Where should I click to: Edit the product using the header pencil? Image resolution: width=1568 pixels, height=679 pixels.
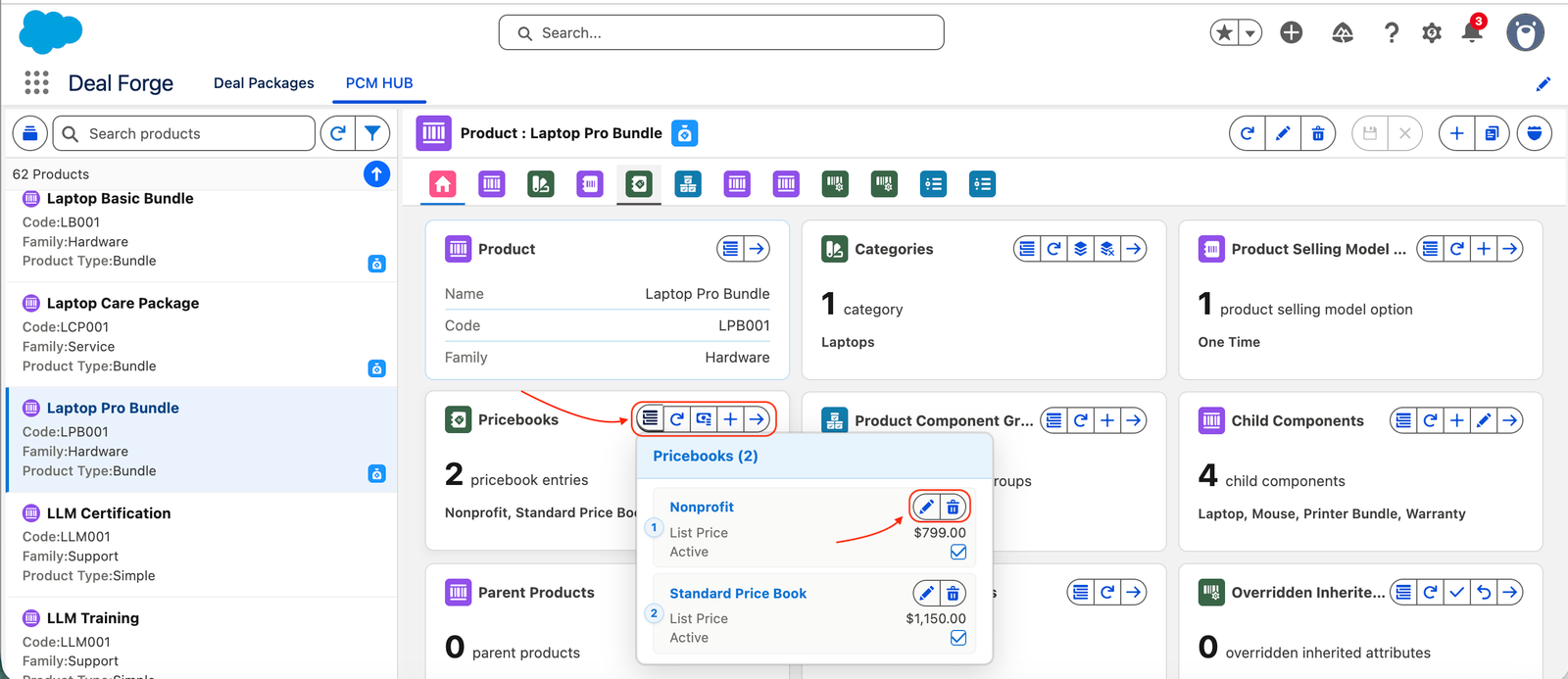click(1283, 133)
